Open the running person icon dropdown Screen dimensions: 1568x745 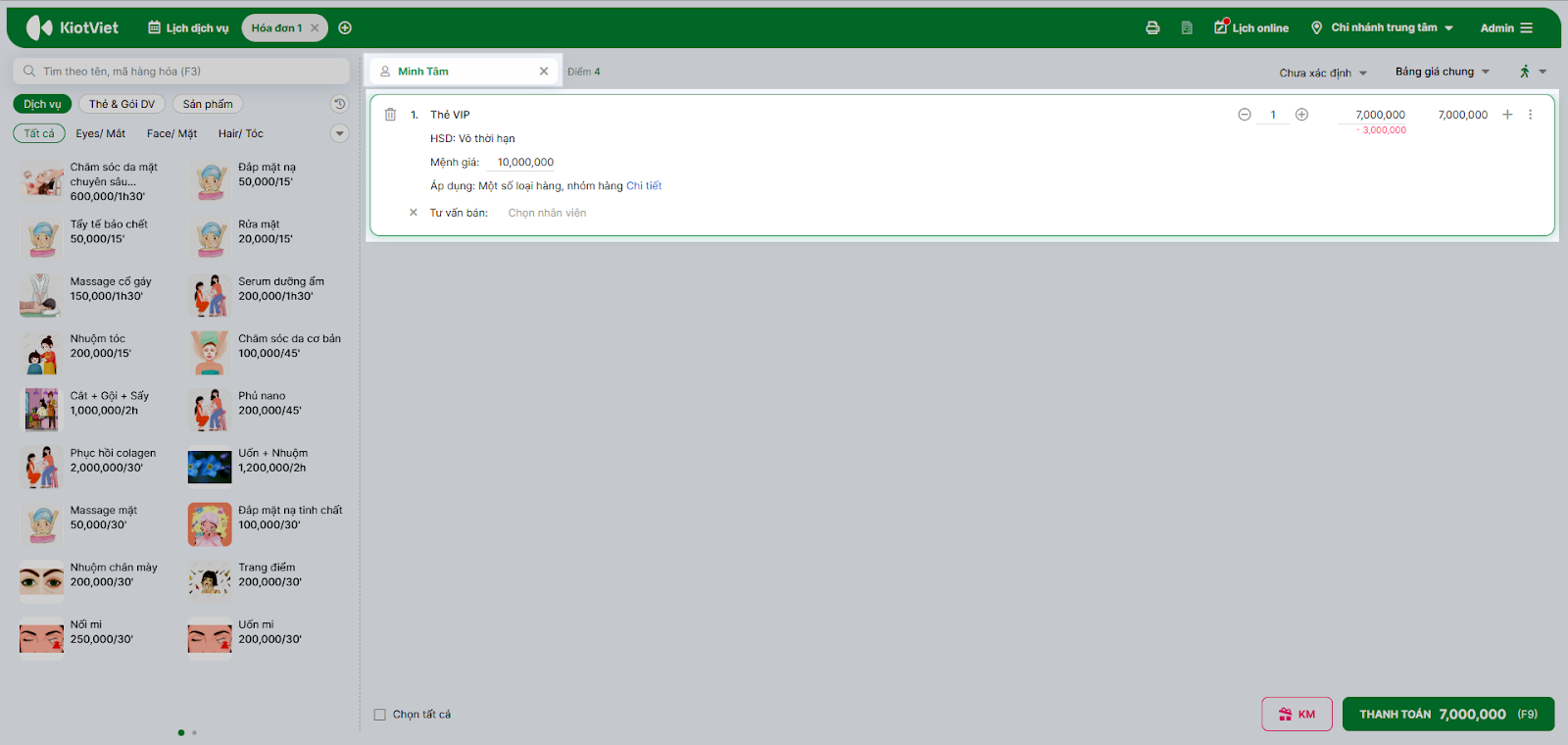1533,72
